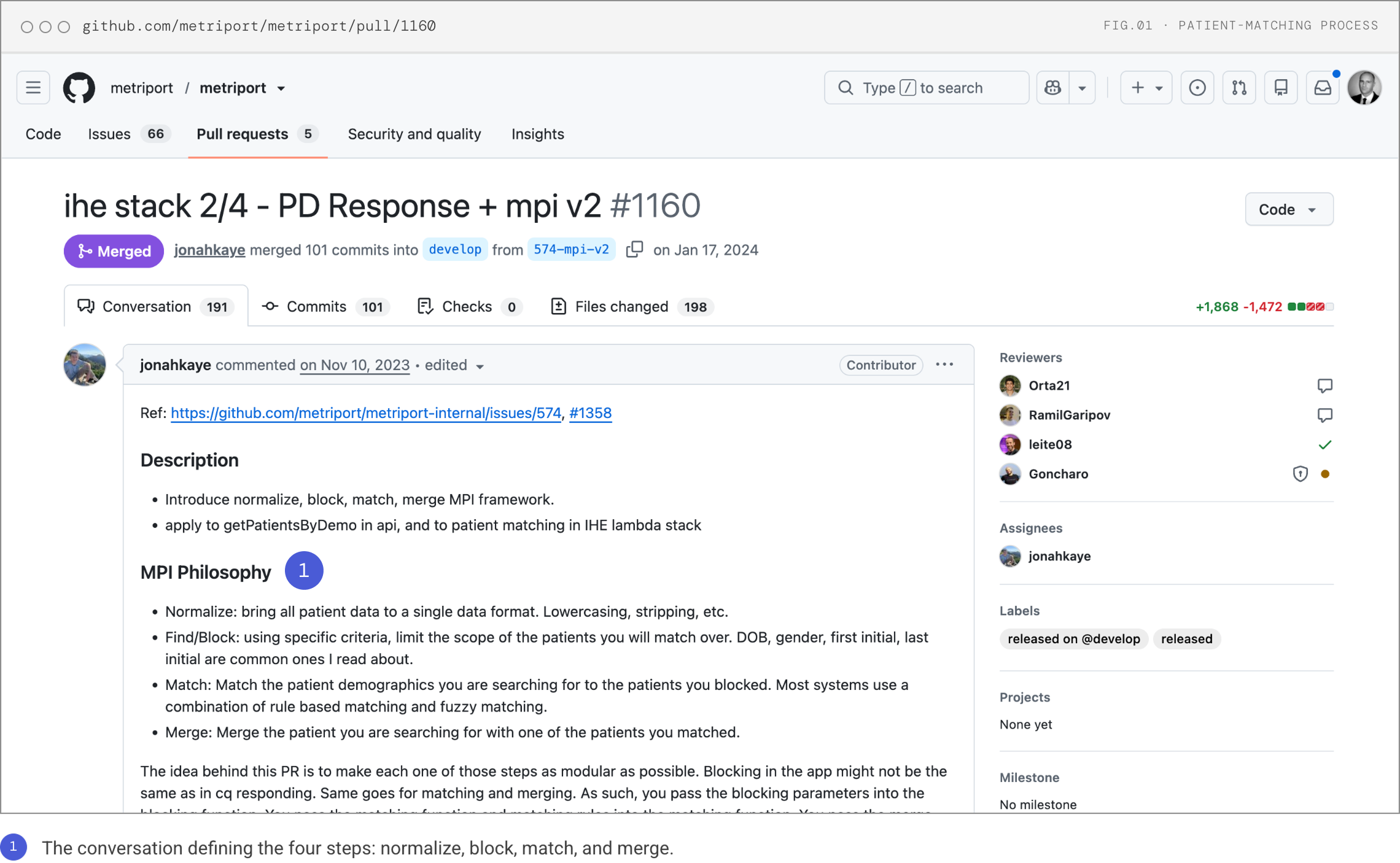Click Goncharo's pending review status dot
Screen dimensions: 1400x863
(1325, 474)
